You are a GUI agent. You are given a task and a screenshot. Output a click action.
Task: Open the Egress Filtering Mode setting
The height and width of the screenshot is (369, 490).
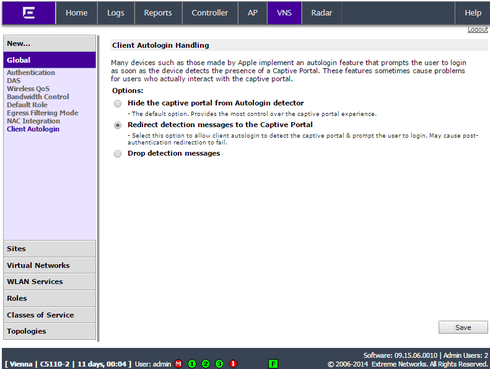43,113
